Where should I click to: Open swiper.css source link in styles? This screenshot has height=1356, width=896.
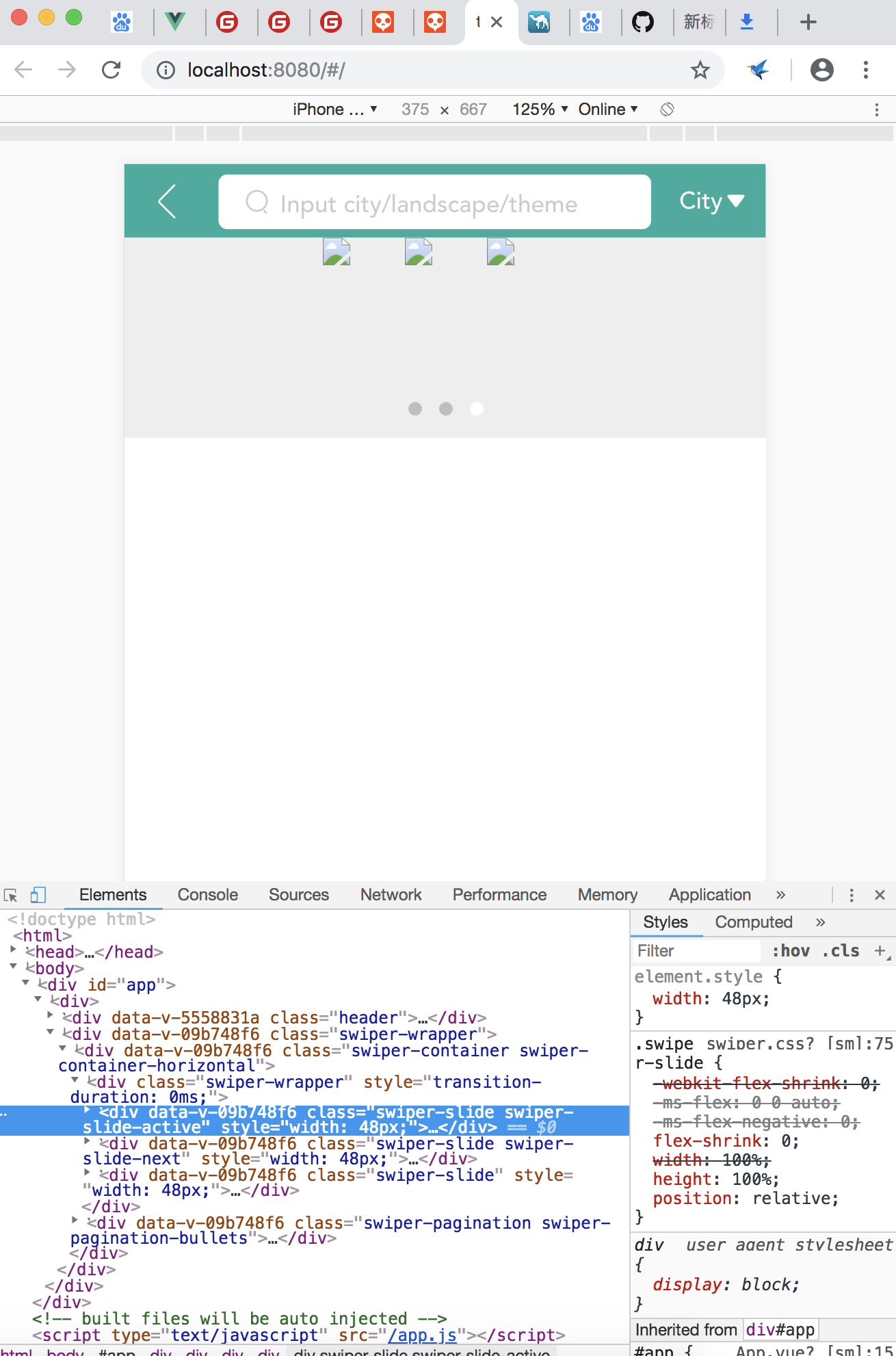coord(800,1044)
